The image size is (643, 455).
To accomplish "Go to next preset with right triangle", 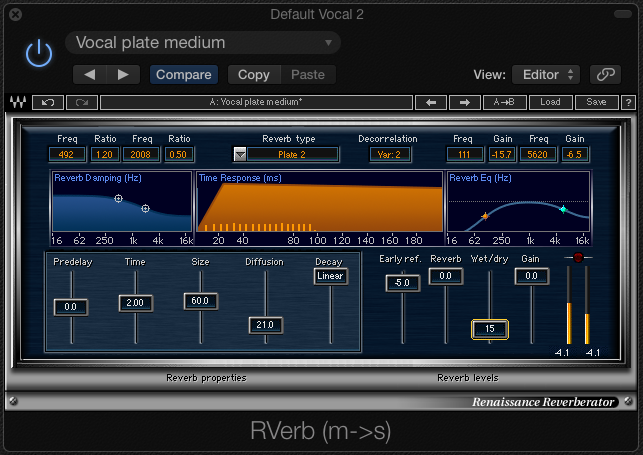I will [123, 75].
